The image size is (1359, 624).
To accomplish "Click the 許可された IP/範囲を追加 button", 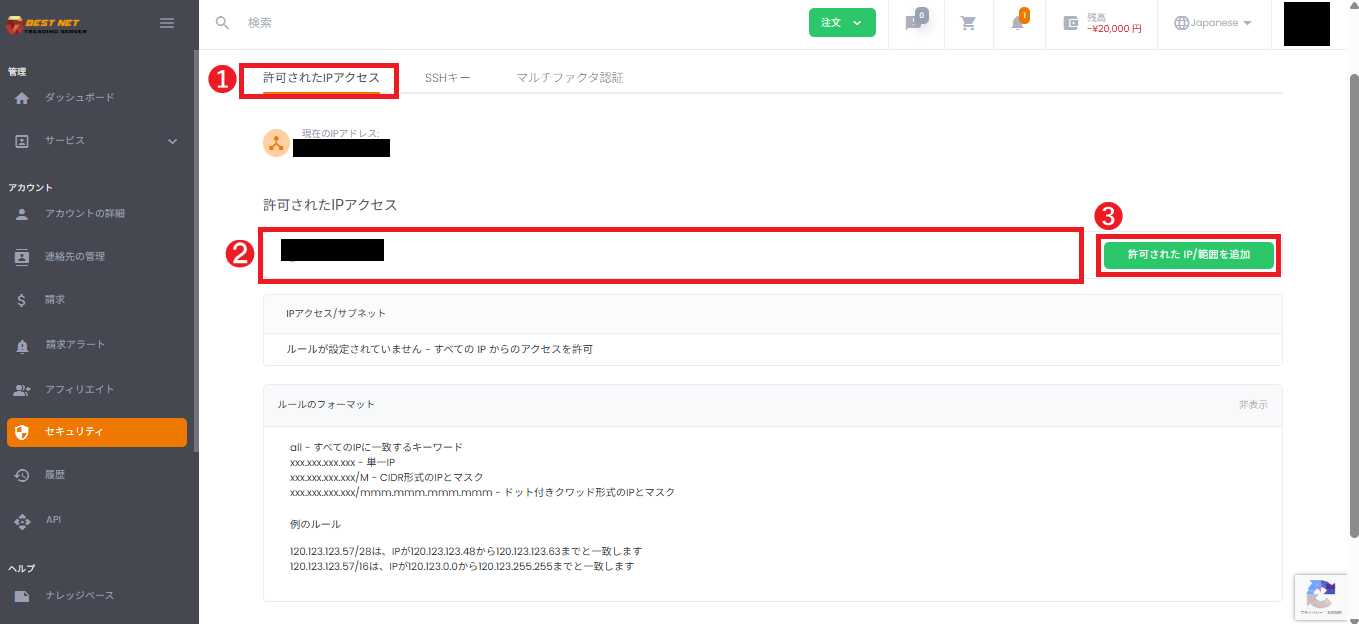I will (1188, 255).
